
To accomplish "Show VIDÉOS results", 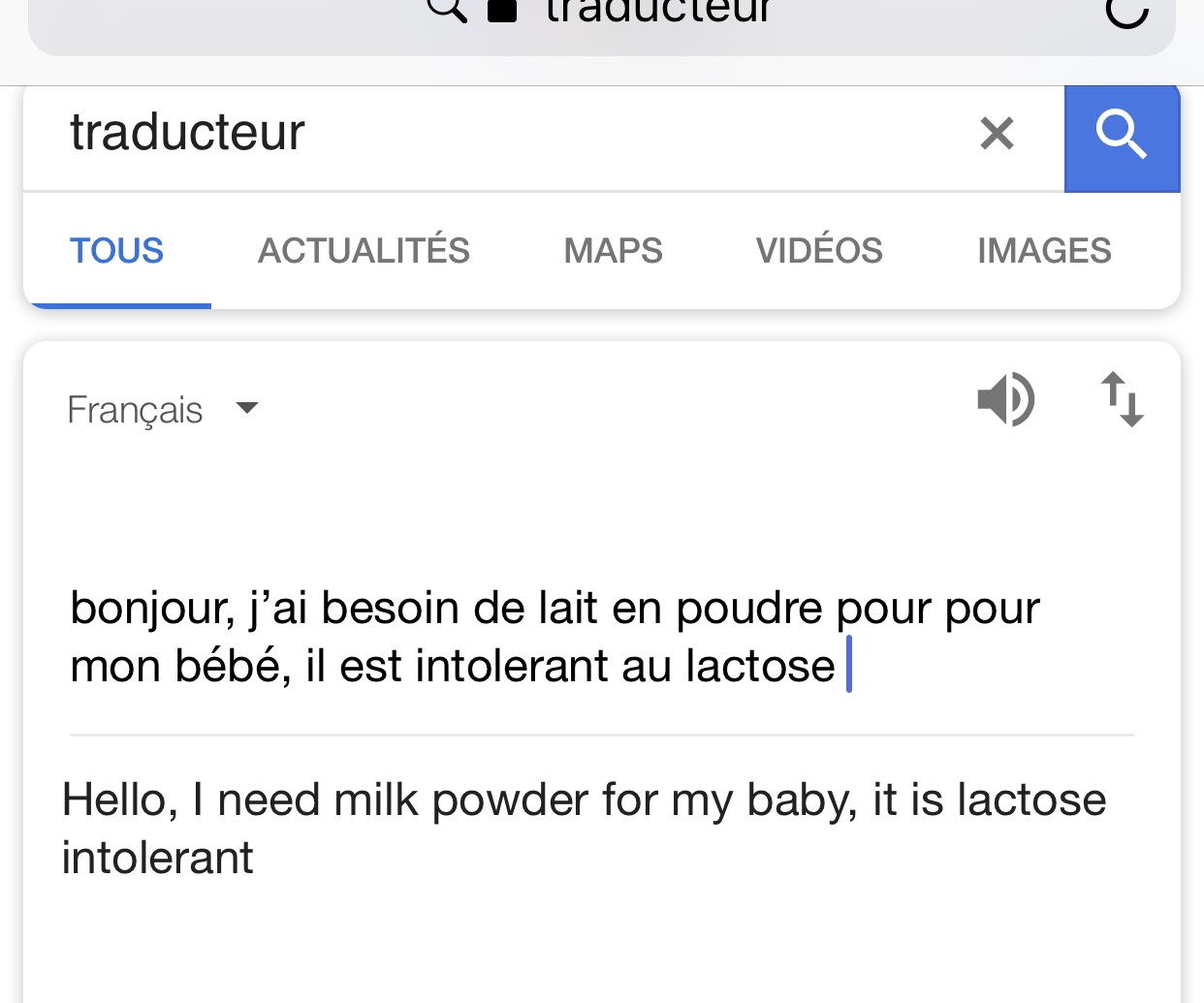I will pos(819,251).
